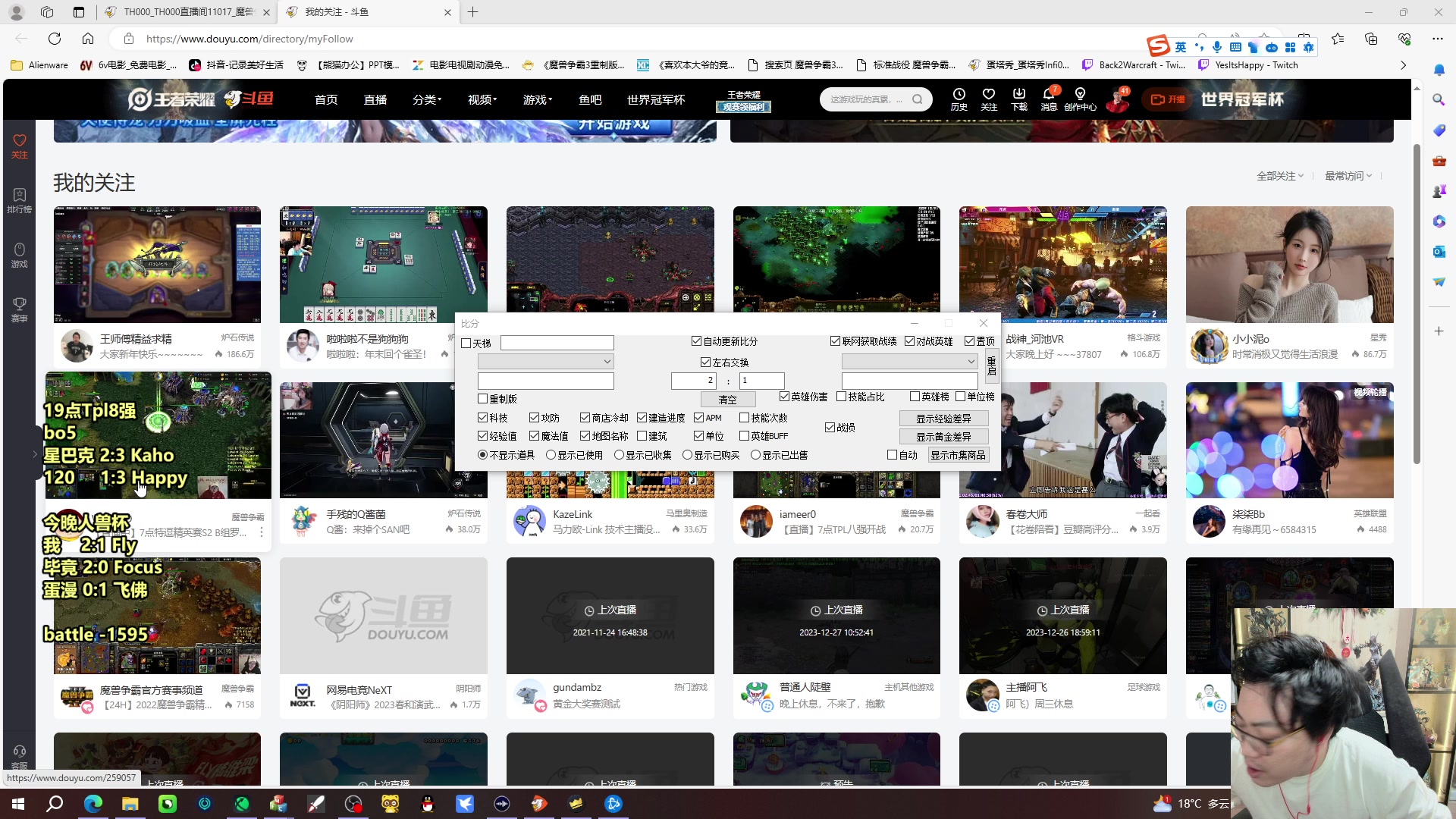Toggle 技能次数 checkbox

point(744,418)
